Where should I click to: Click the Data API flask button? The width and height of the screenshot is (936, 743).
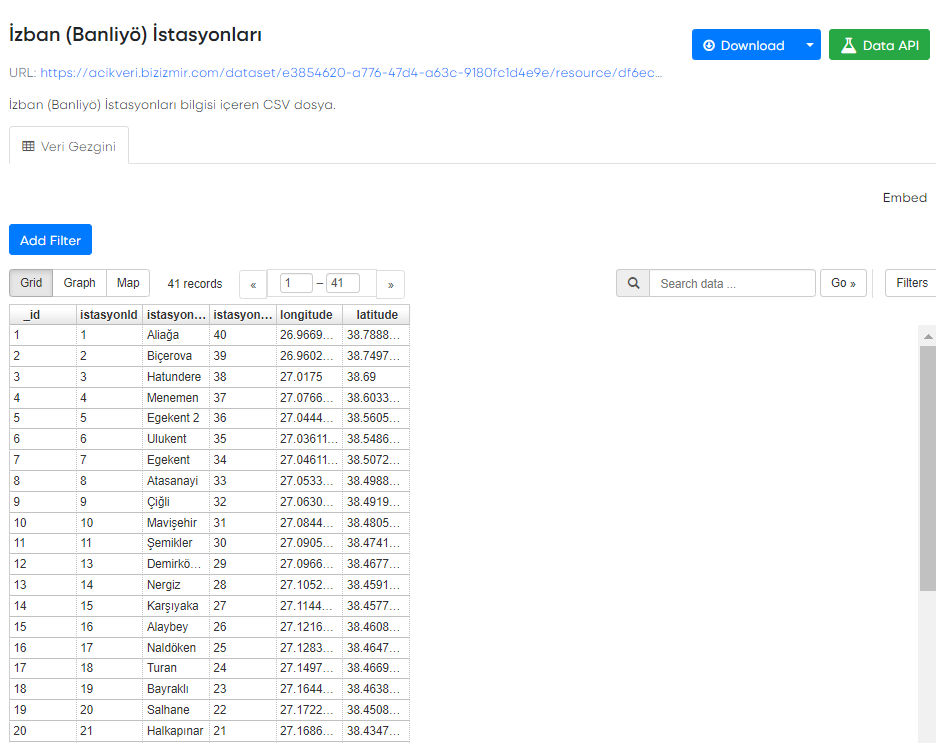click(879, 45)
